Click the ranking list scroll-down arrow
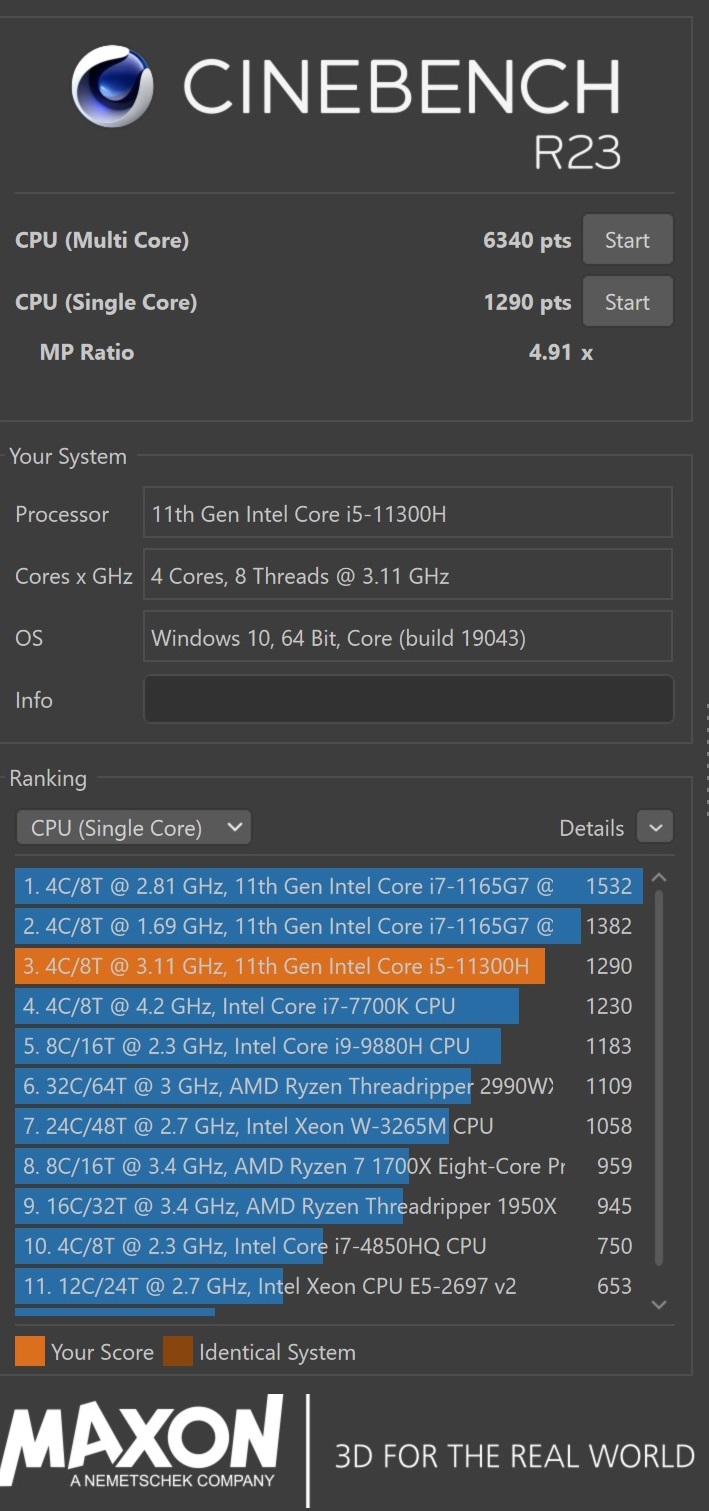Screen dimensions: 709x1511 point(658,1304)
